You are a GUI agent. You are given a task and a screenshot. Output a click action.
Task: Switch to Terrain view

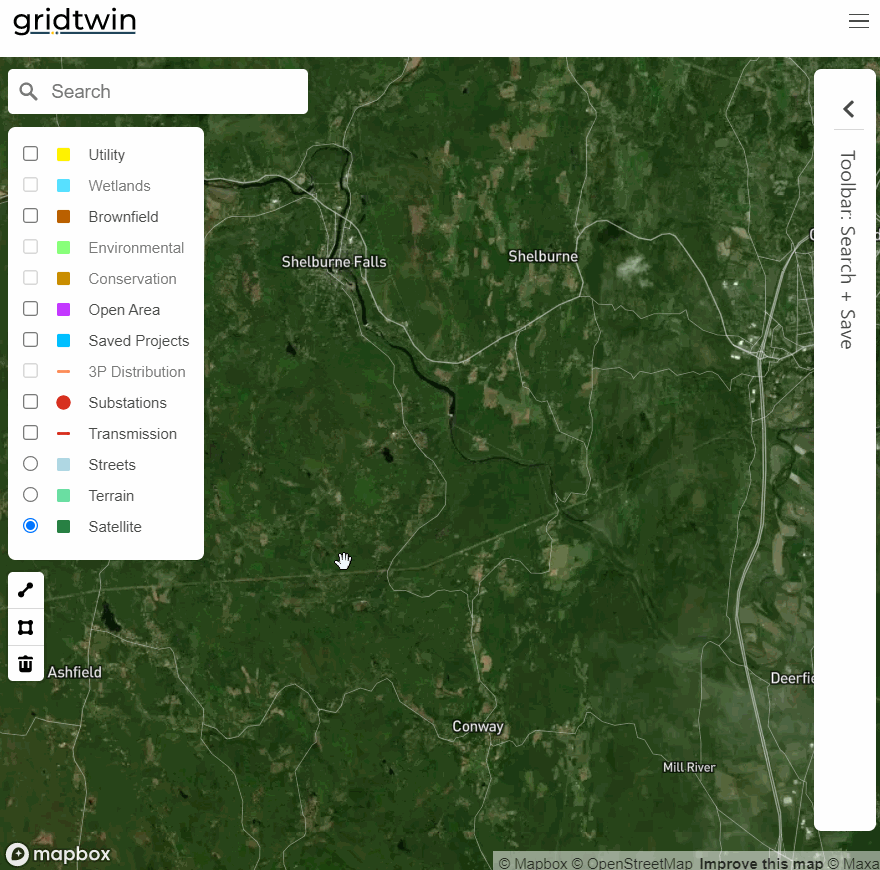click(x=30, y=494)
